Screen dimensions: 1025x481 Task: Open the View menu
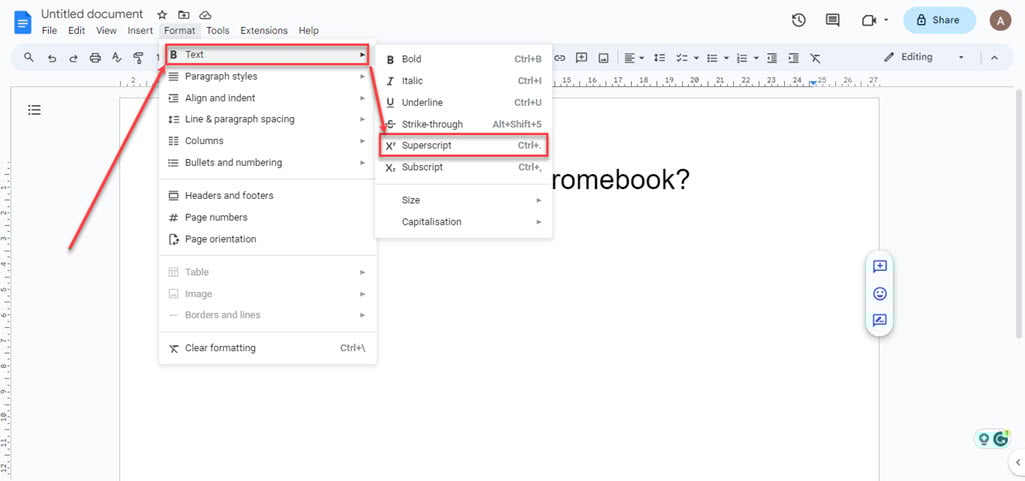106,31
